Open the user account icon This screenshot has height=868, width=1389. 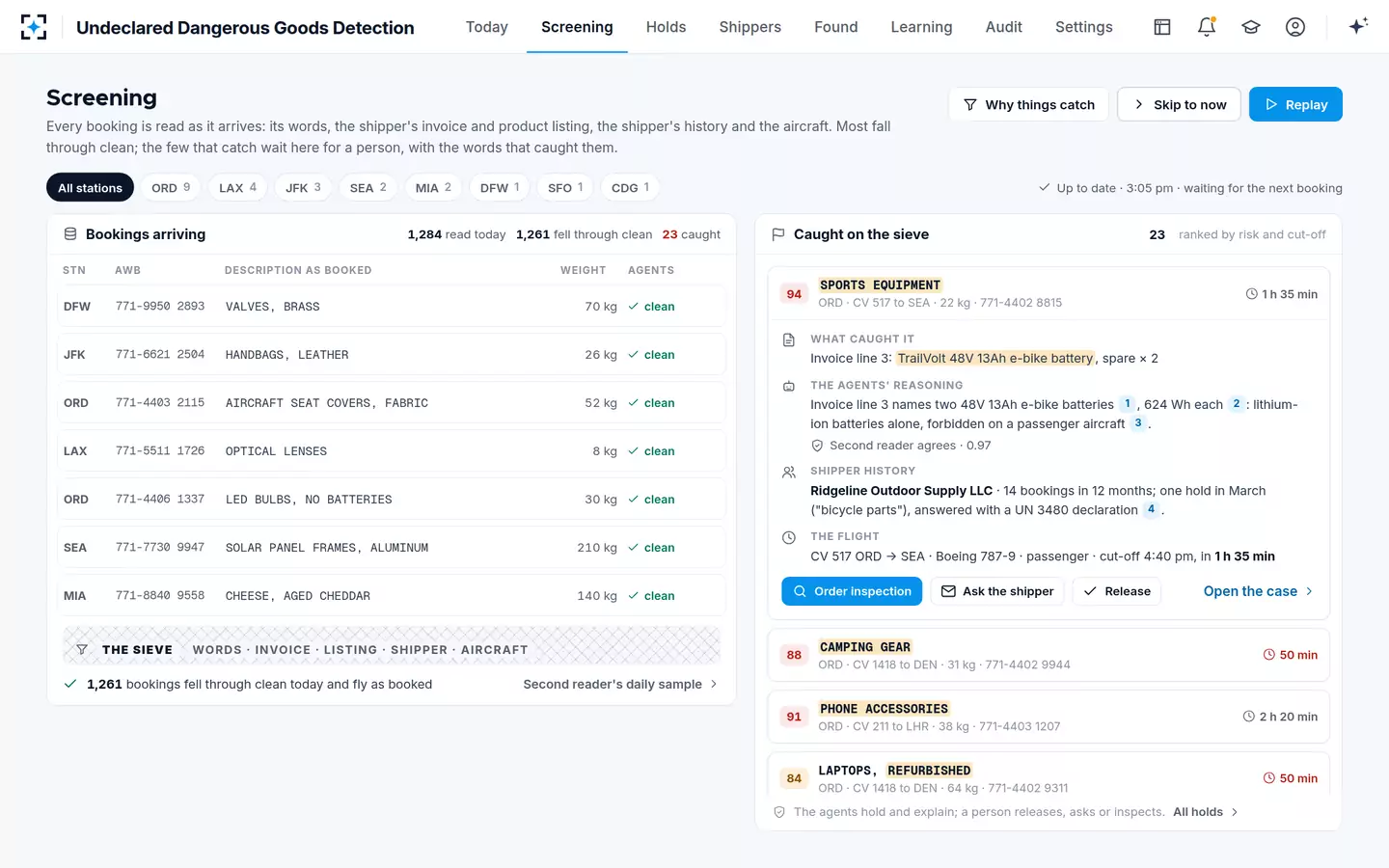1295,27
